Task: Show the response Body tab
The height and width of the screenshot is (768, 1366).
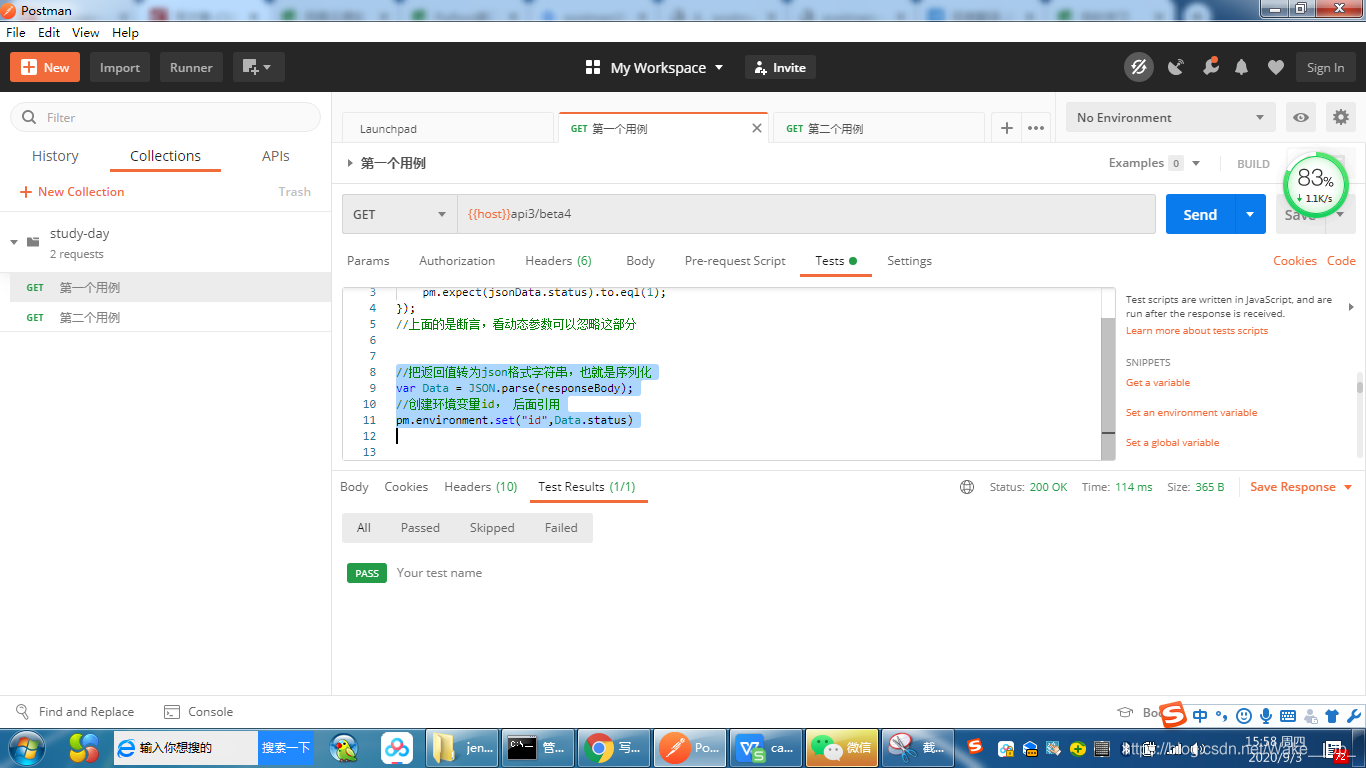Action: click(354, 487)
